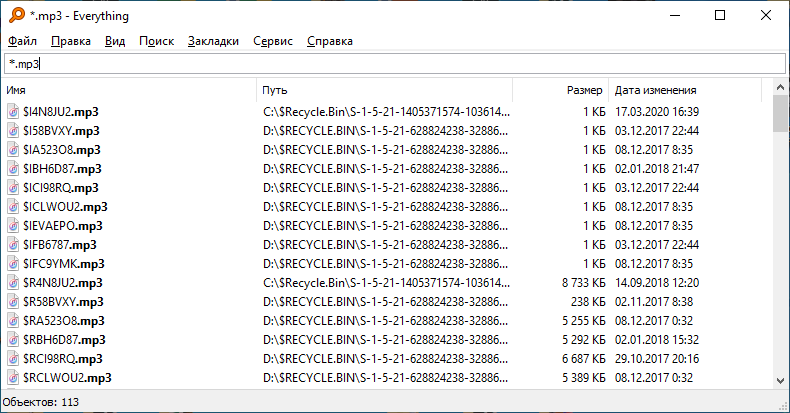Click the mp3 icon of $IFC9YMK.mp3
The height and width of the screenshot is (413, 790).
[x=13, y=264]
